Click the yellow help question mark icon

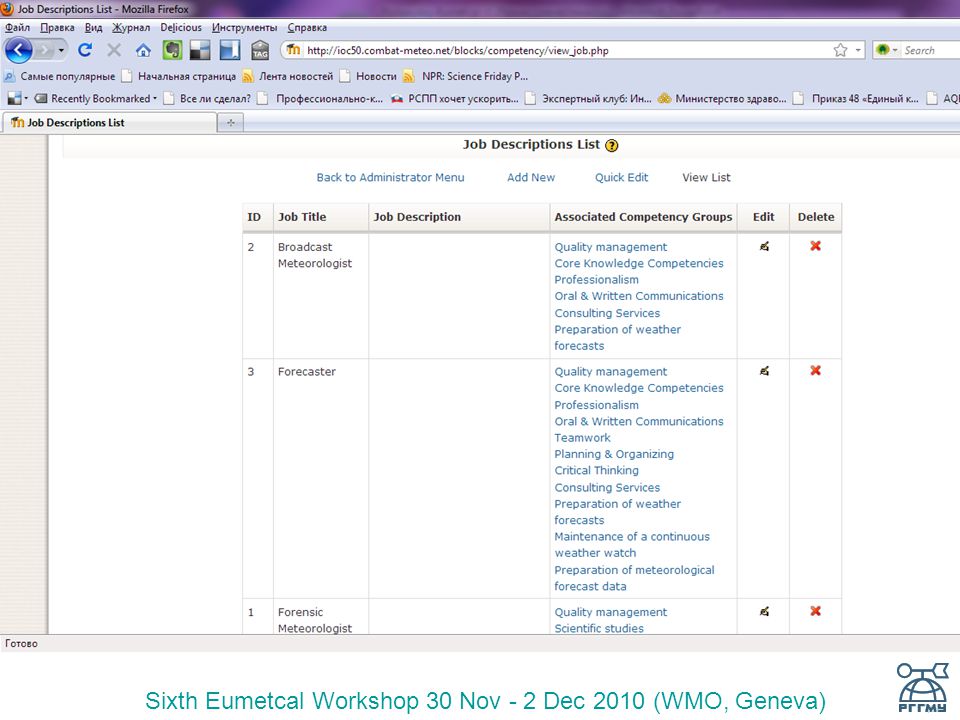612,146
